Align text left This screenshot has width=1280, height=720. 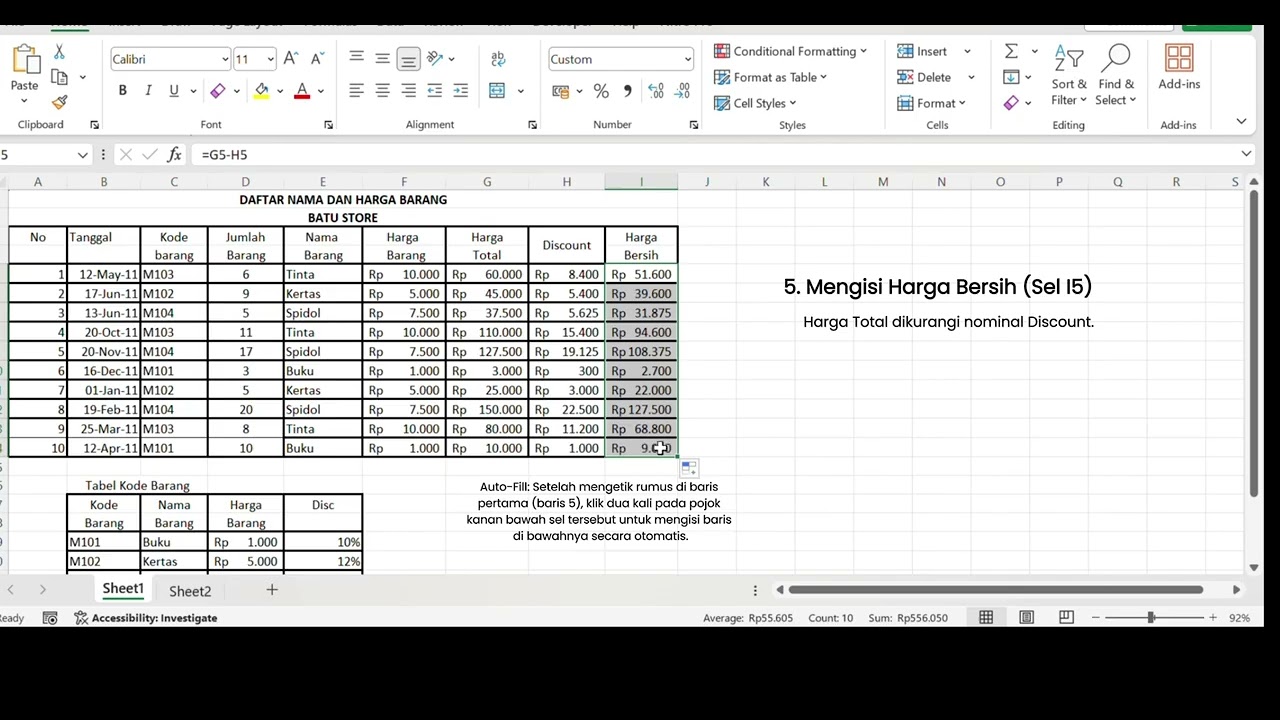tap(356, 91)
